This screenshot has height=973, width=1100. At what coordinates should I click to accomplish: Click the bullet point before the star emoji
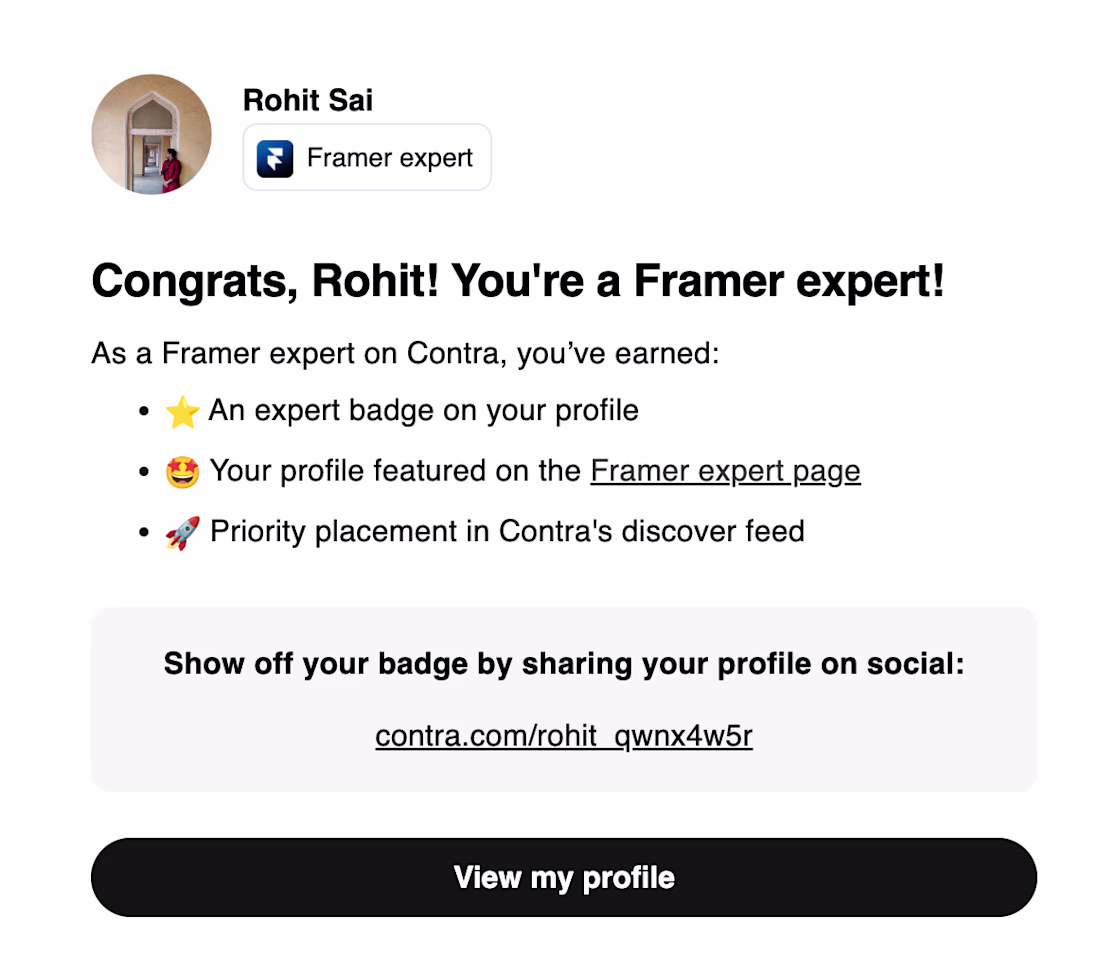pyautogui.click(x=146, y=412)
